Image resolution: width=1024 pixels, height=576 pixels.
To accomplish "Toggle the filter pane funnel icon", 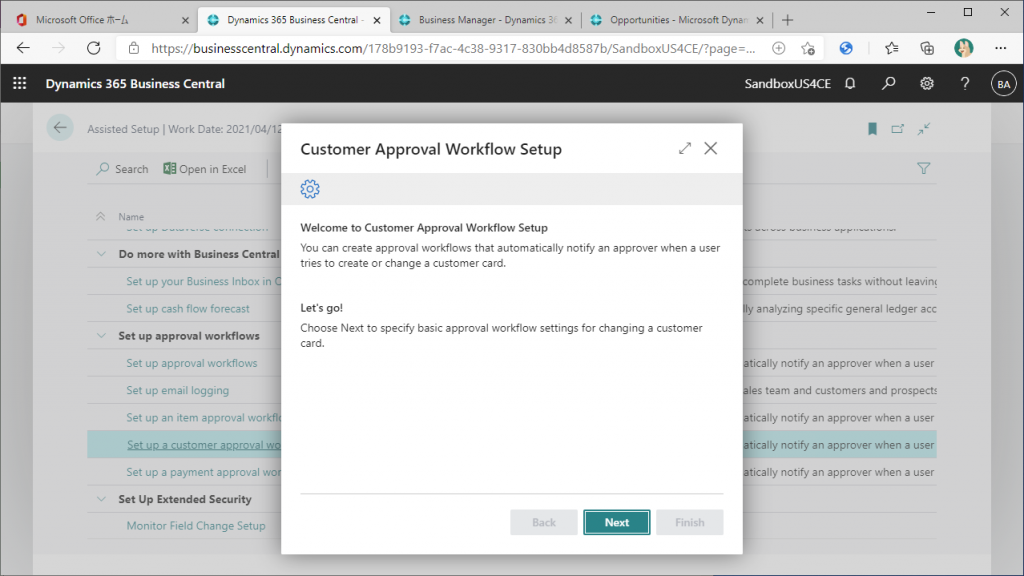I will 923,168.
